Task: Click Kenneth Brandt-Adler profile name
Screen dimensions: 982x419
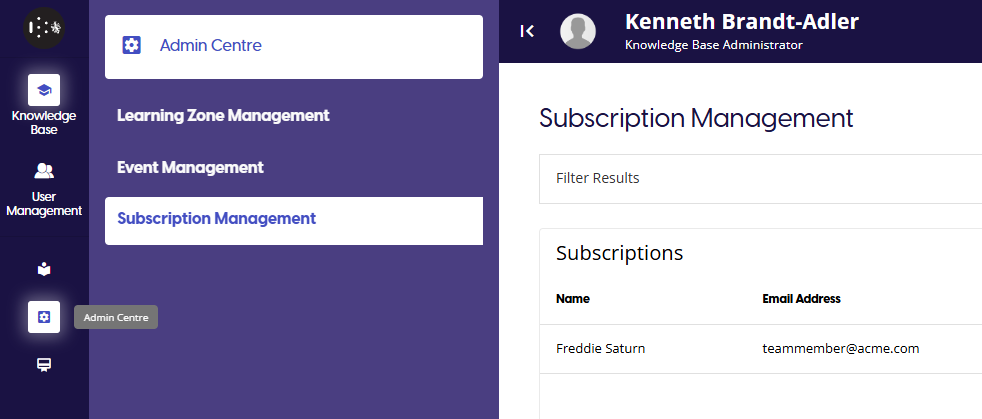Action: point(741,22)
